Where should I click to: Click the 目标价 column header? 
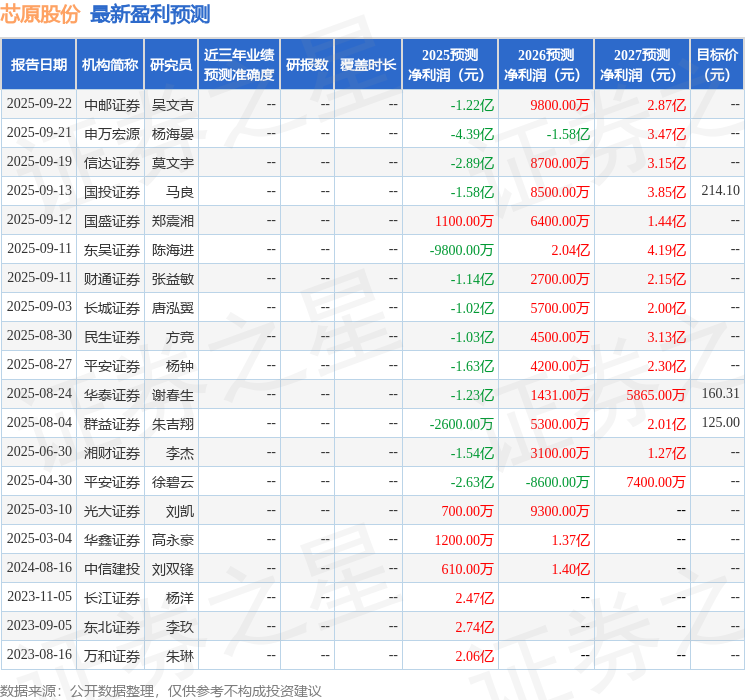point(717,65)
